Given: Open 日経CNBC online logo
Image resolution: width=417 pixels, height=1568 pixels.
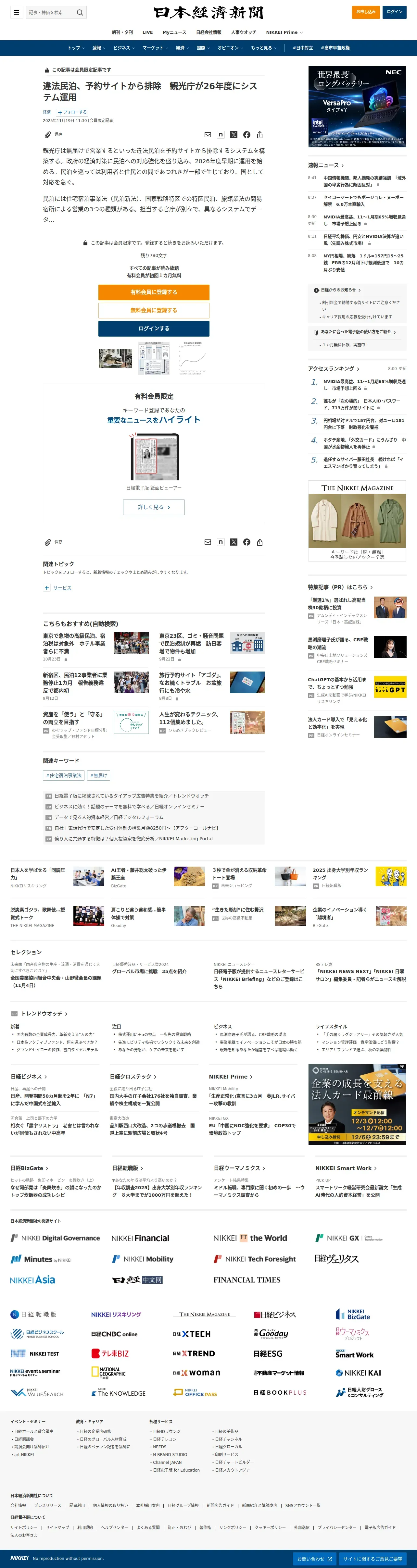Looking at the screenshot, I should (114, 1334).
